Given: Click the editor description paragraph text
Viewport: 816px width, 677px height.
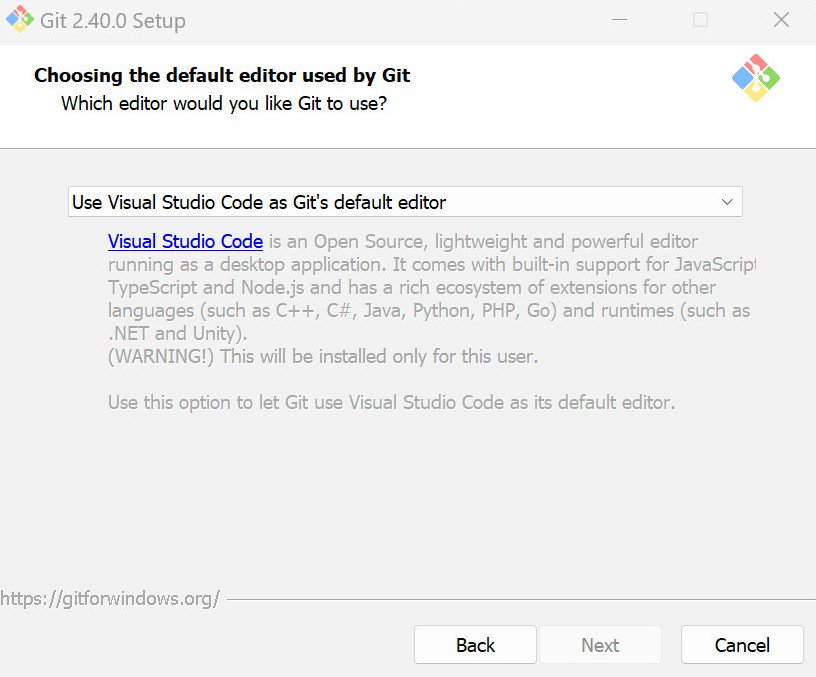Looking at the screenshot, I should coord(400,287).
